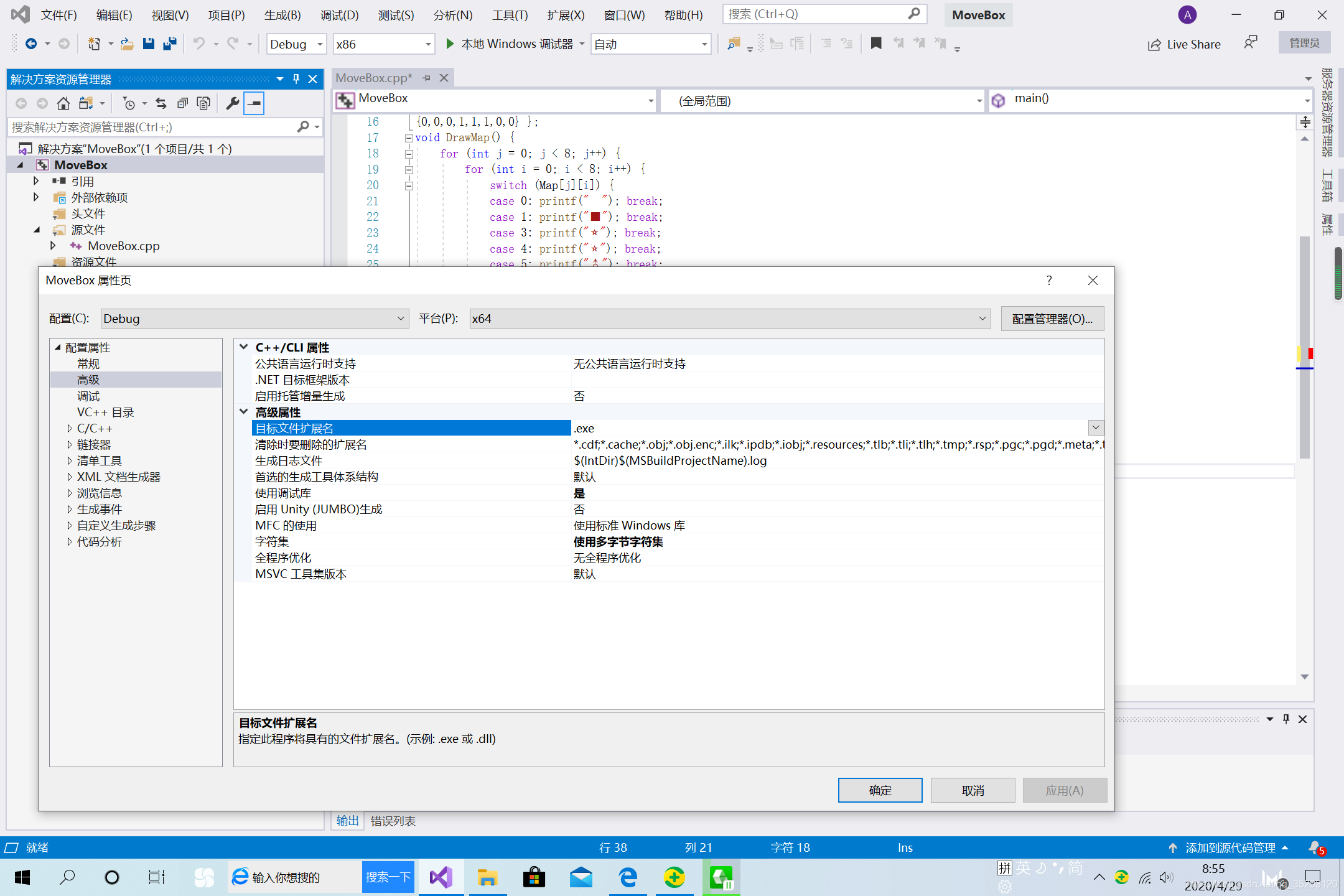Screen dimensions: 1344x896
Task: Open Visual Studio from the taskbar
Action: pos(441,877)
